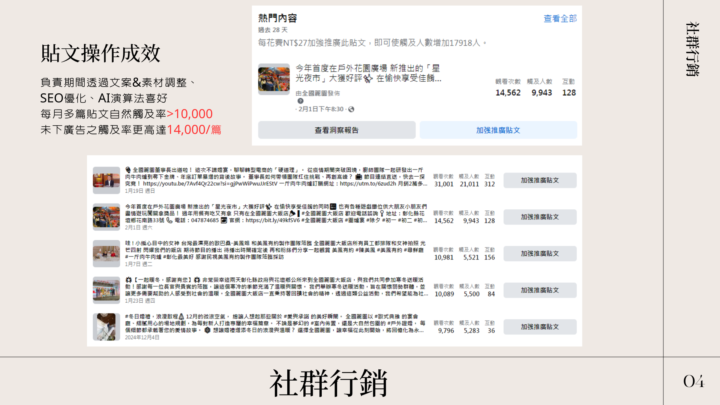Viewport: 720px width, 405px height.
Task: Boost the post with 10,089 views
Action: coord(539,289)
